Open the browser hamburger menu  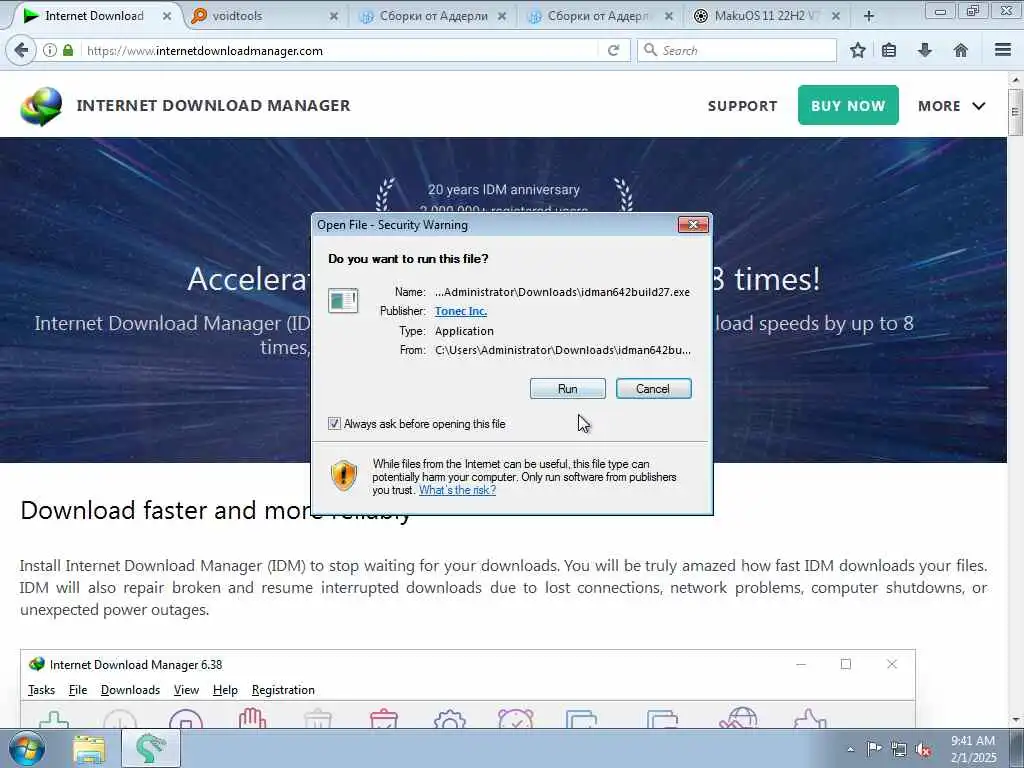(x=1003, y=50)
